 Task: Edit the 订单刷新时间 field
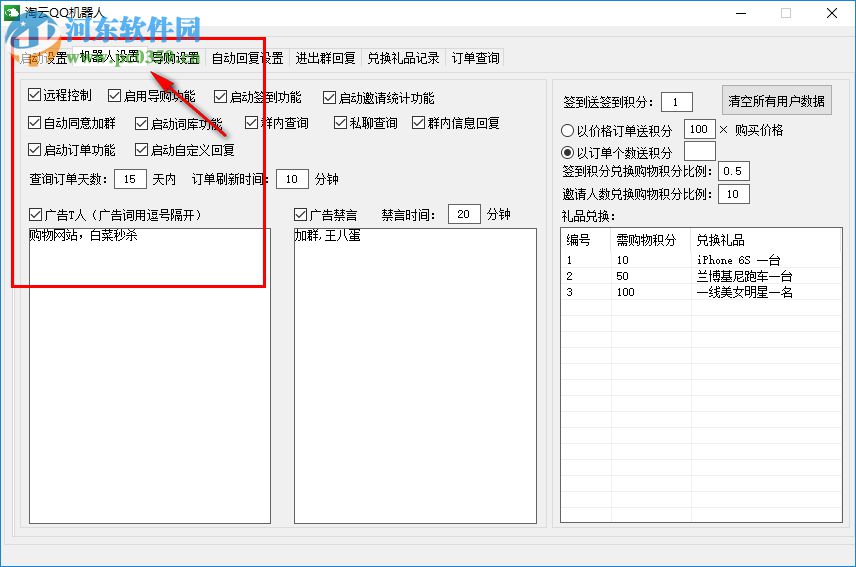click(292, 179)
